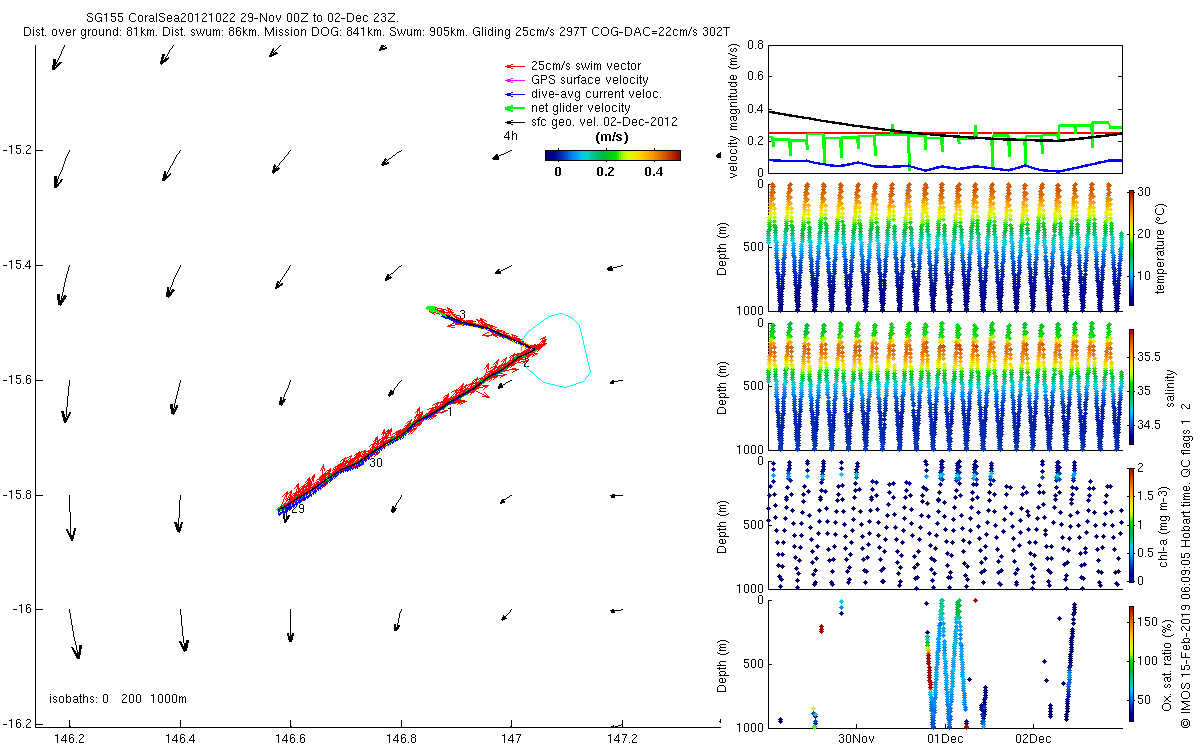
Task: Click the "GPS surface velocity" legend label
Action: tap(590, 80)
